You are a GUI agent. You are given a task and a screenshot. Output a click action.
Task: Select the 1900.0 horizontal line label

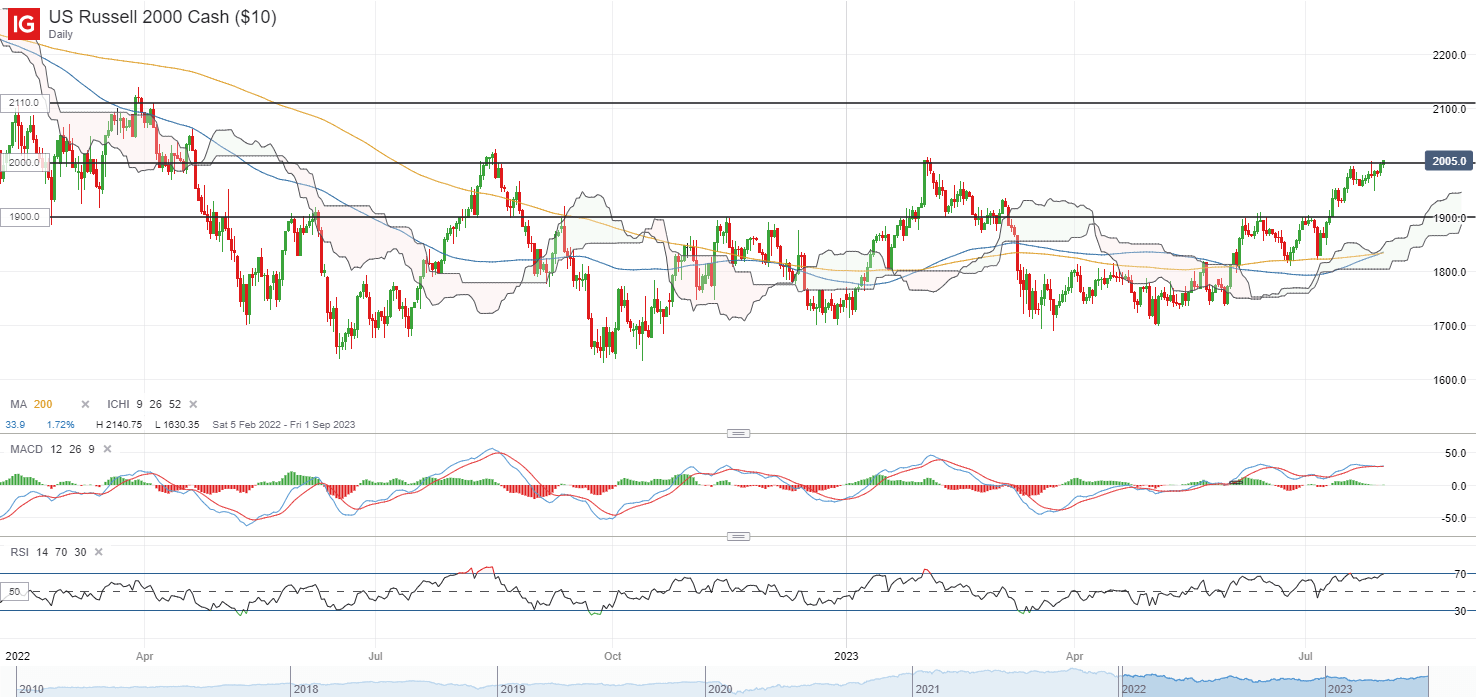24,217
